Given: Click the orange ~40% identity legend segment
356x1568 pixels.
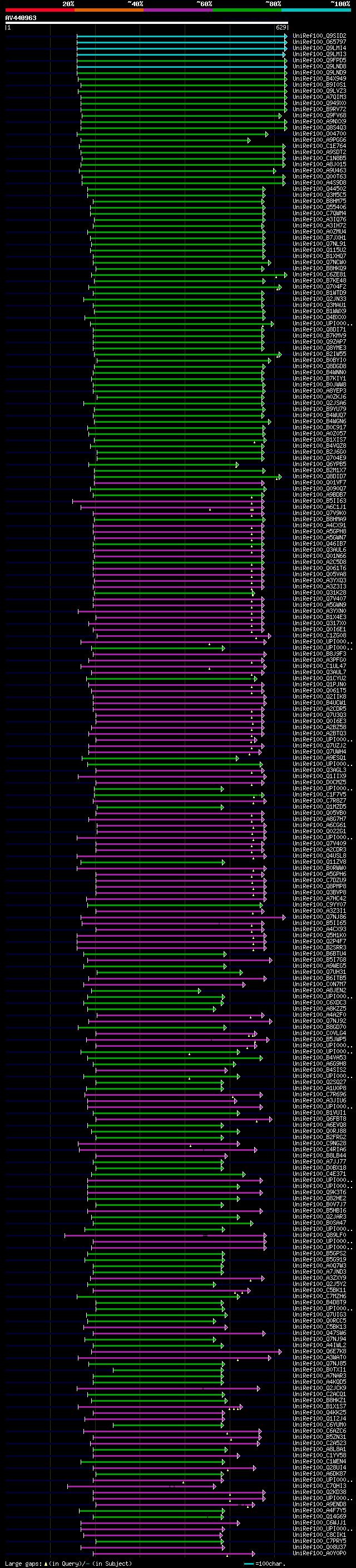Looking at the screenshot, I should (x=109, y=10).
